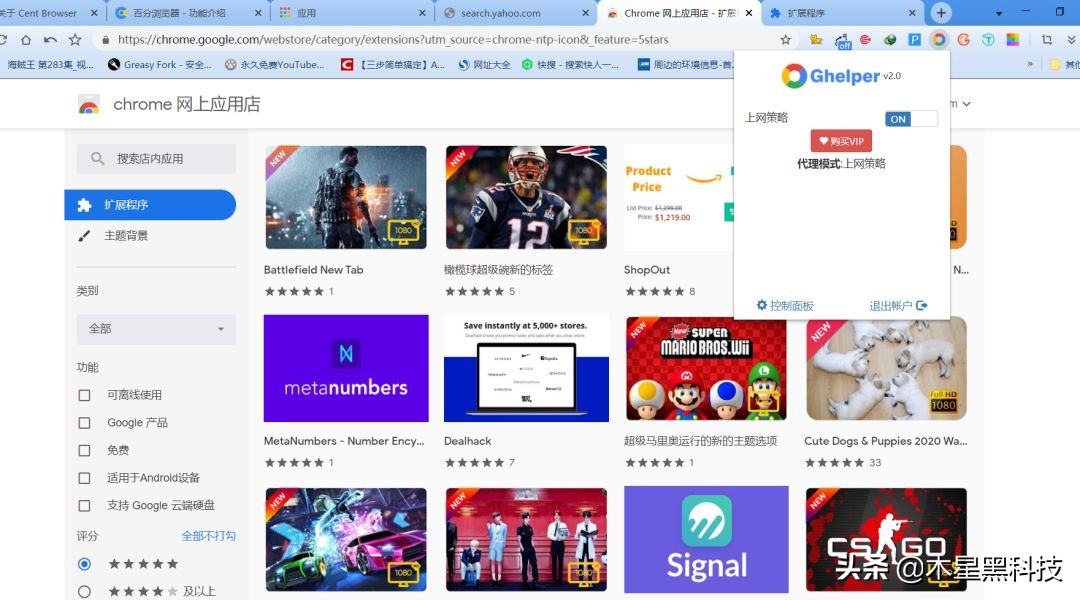
Task: Switch to search.yahoo.com tab
Action: [516, 13]
